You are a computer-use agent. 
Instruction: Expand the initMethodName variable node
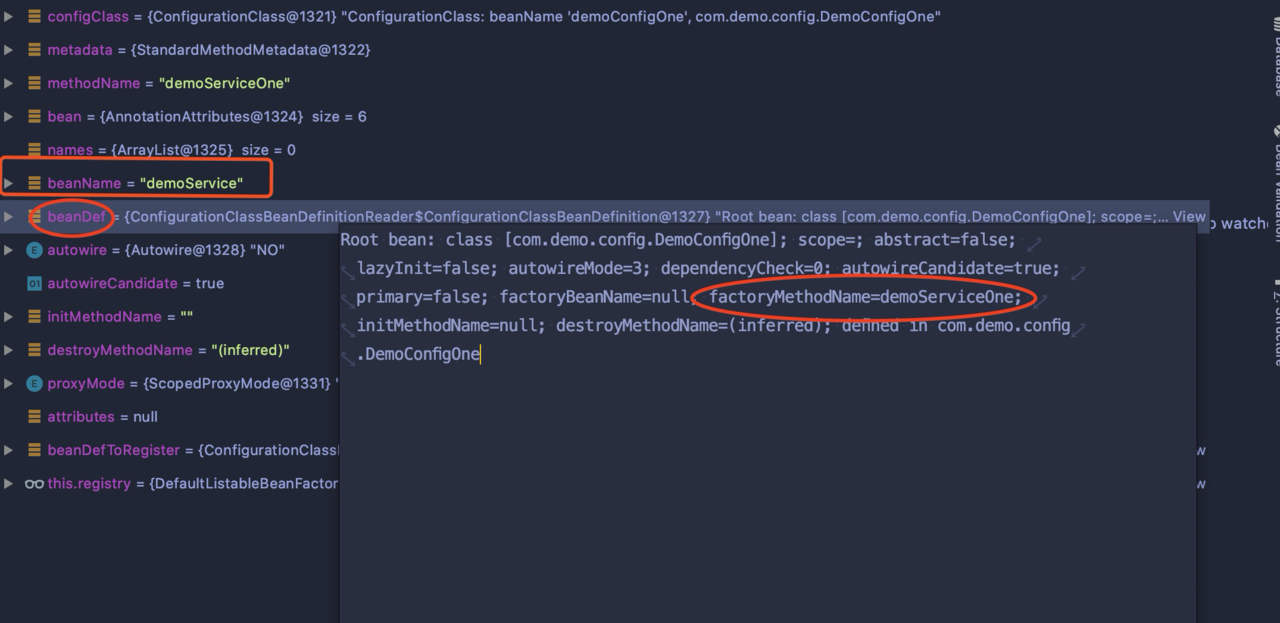pos(8,316)
